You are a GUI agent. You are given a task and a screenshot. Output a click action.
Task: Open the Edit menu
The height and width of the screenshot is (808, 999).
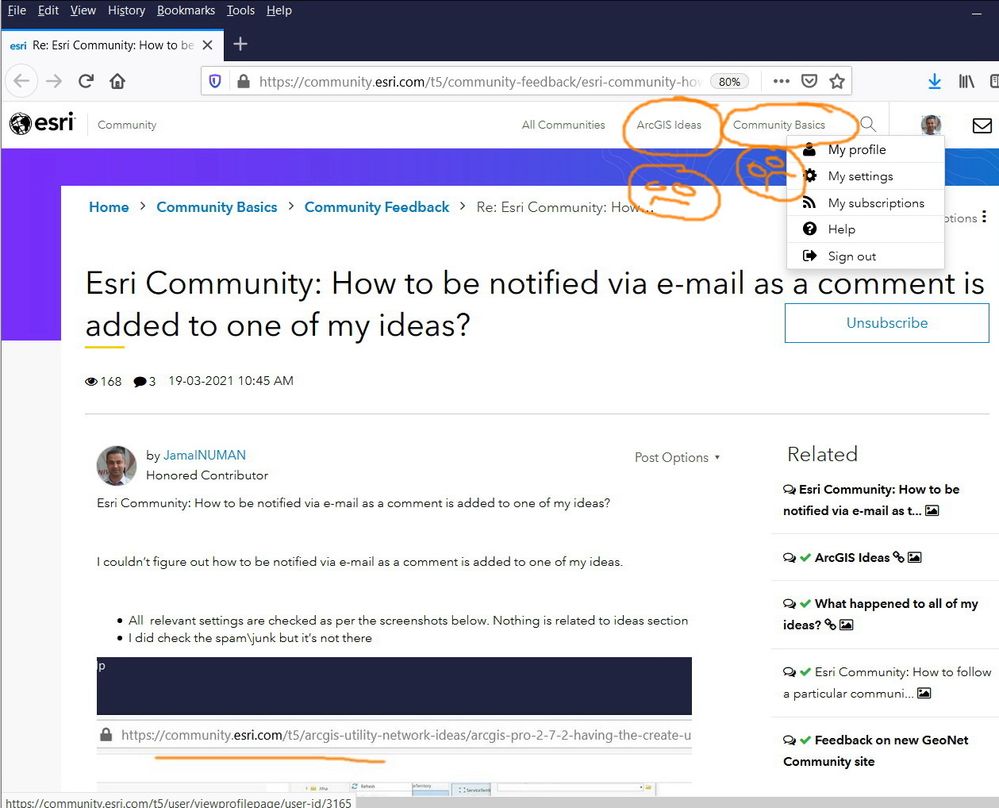click(48, 10)
